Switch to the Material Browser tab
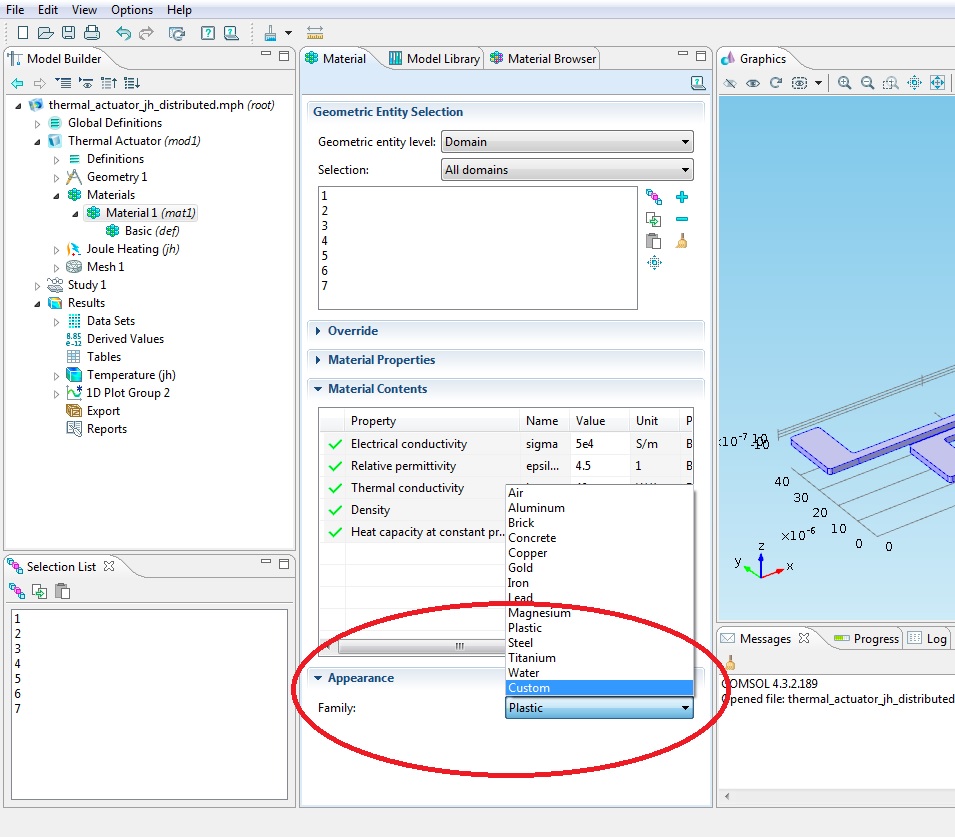The height and width of the screenshot is (837, 955). 542,59
